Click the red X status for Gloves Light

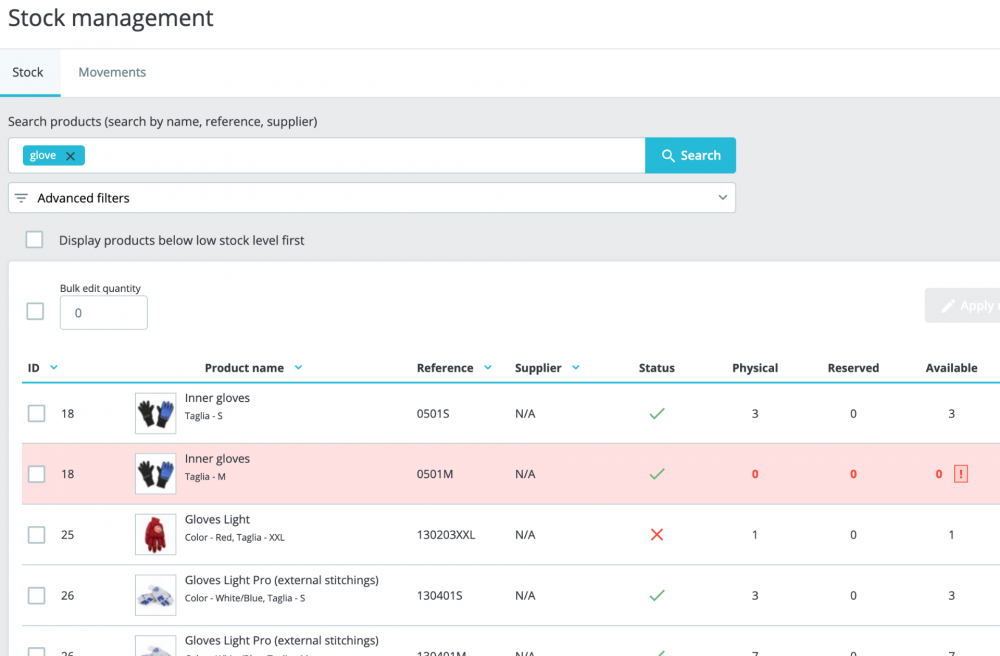657,535
